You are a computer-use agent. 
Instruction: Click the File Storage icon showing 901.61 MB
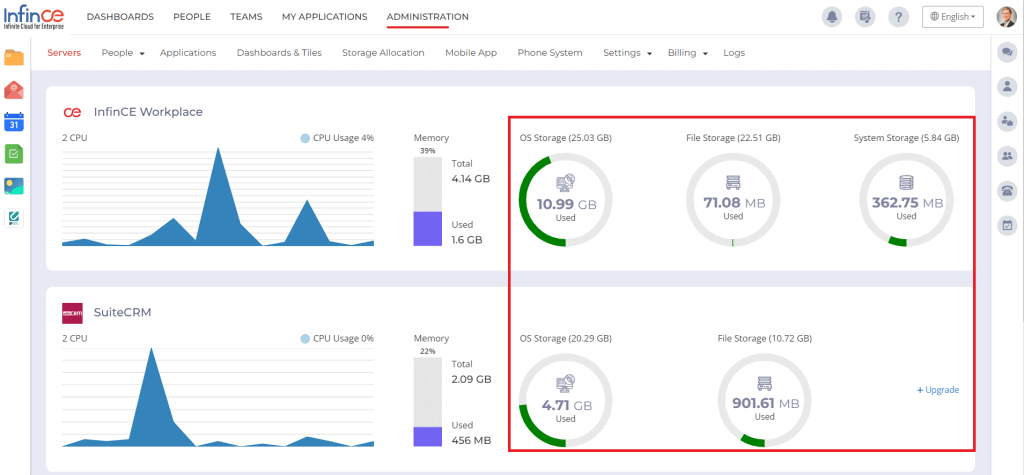[764, 384]
